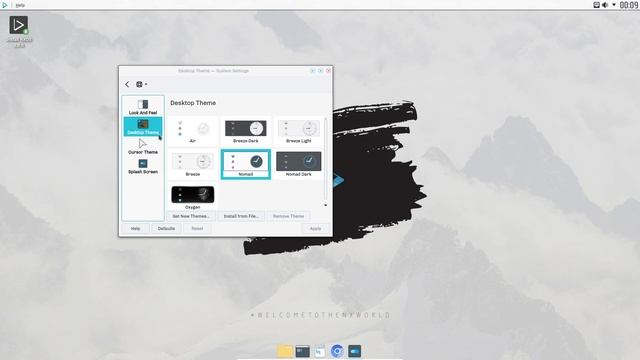Viewport: 640px width, 360px height.
Task: Open Help for Desktop Theme settings
Action: 136,229
